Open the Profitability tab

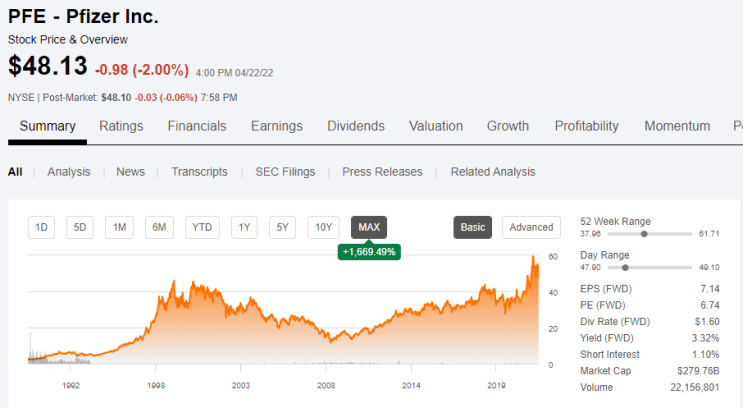tap(587, 126)
